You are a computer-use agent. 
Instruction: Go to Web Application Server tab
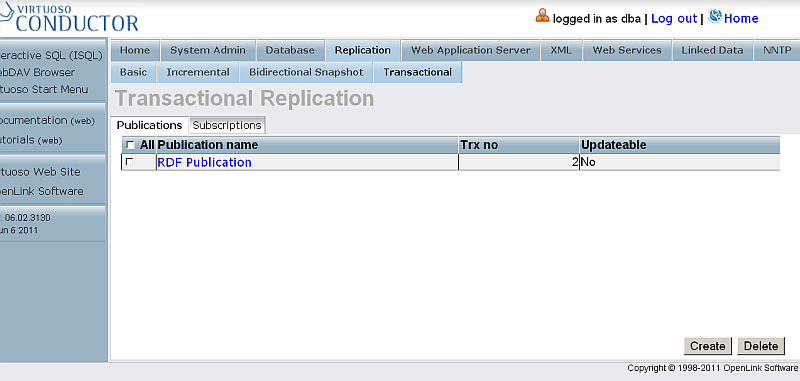(x=471, y=50)
